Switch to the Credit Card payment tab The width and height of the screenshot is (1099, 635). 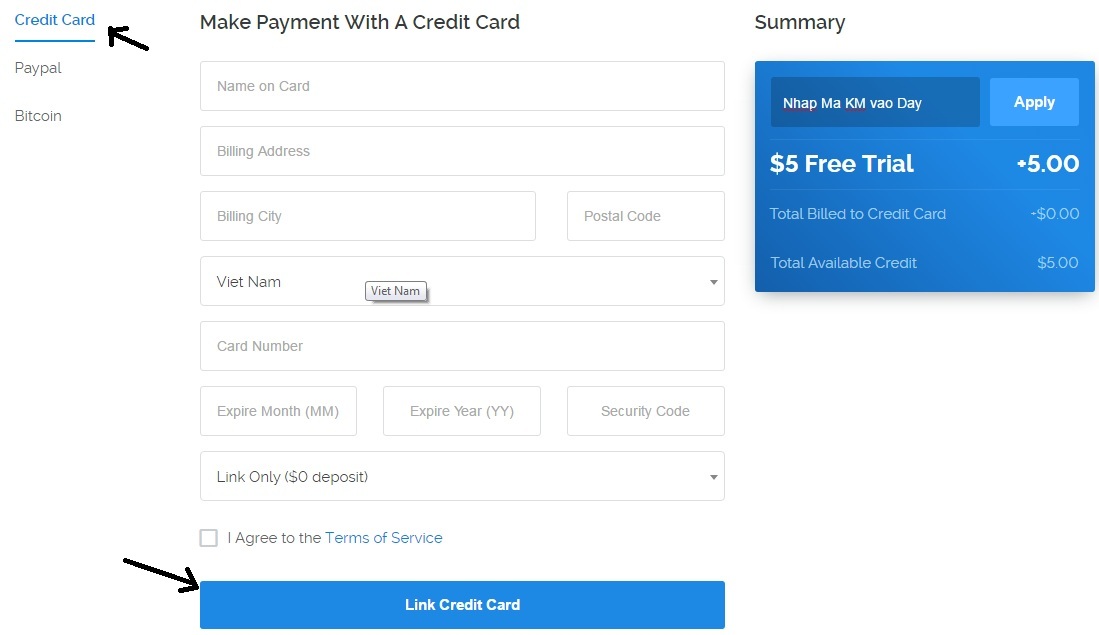55,20
